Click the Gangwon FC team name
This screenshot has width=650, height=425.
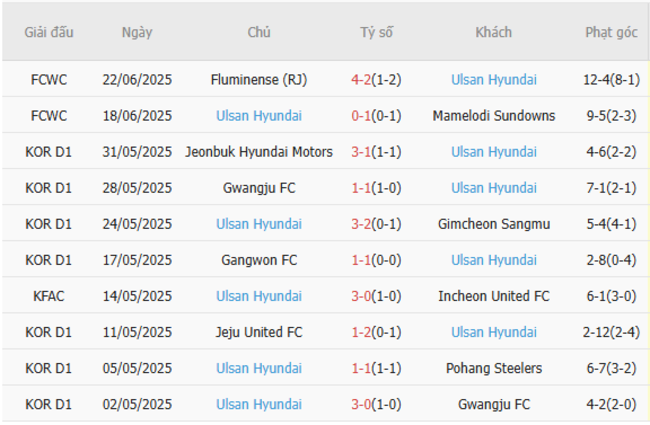(x=259, y=260)
